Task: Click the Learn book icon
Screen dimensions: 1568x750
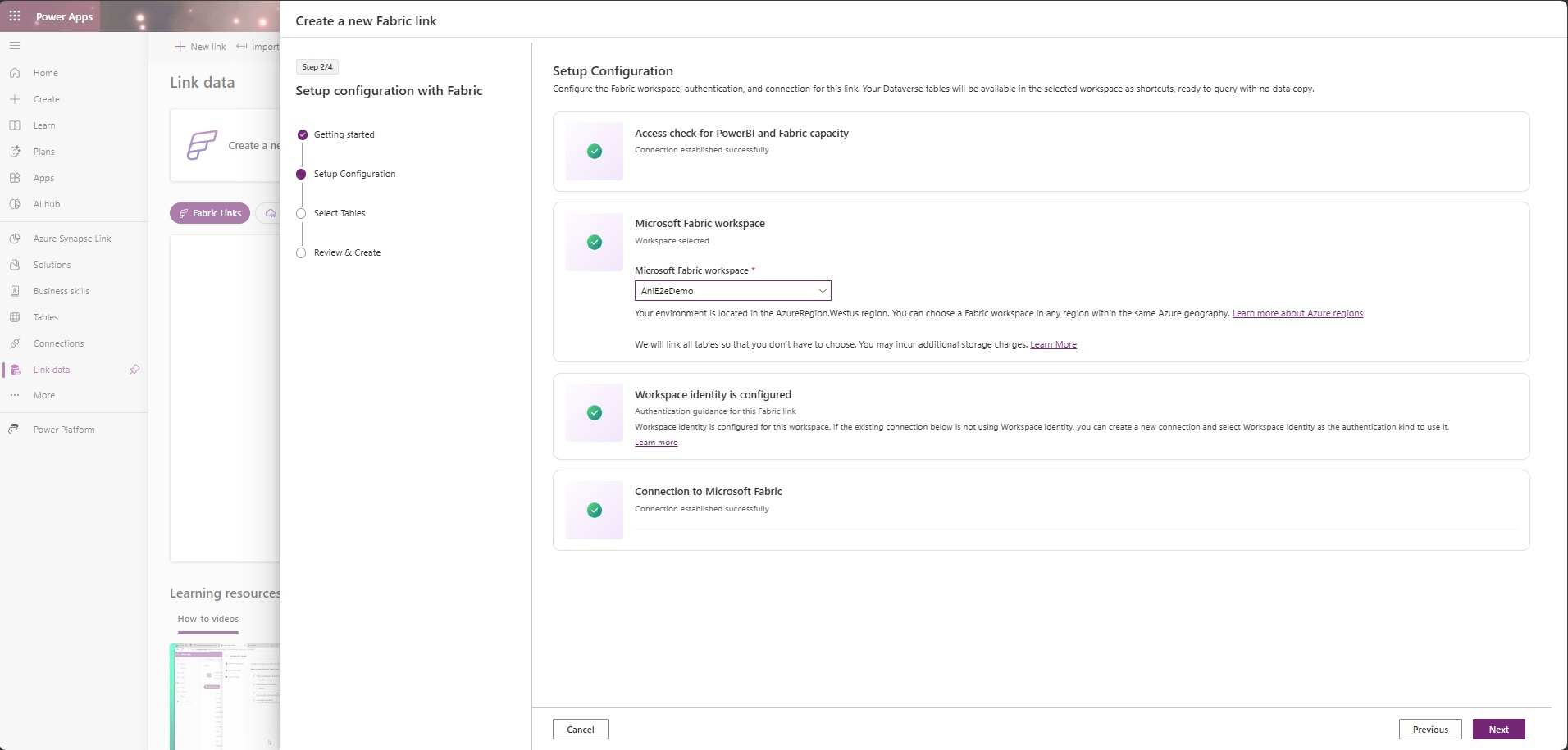Action: click(15, 125)
